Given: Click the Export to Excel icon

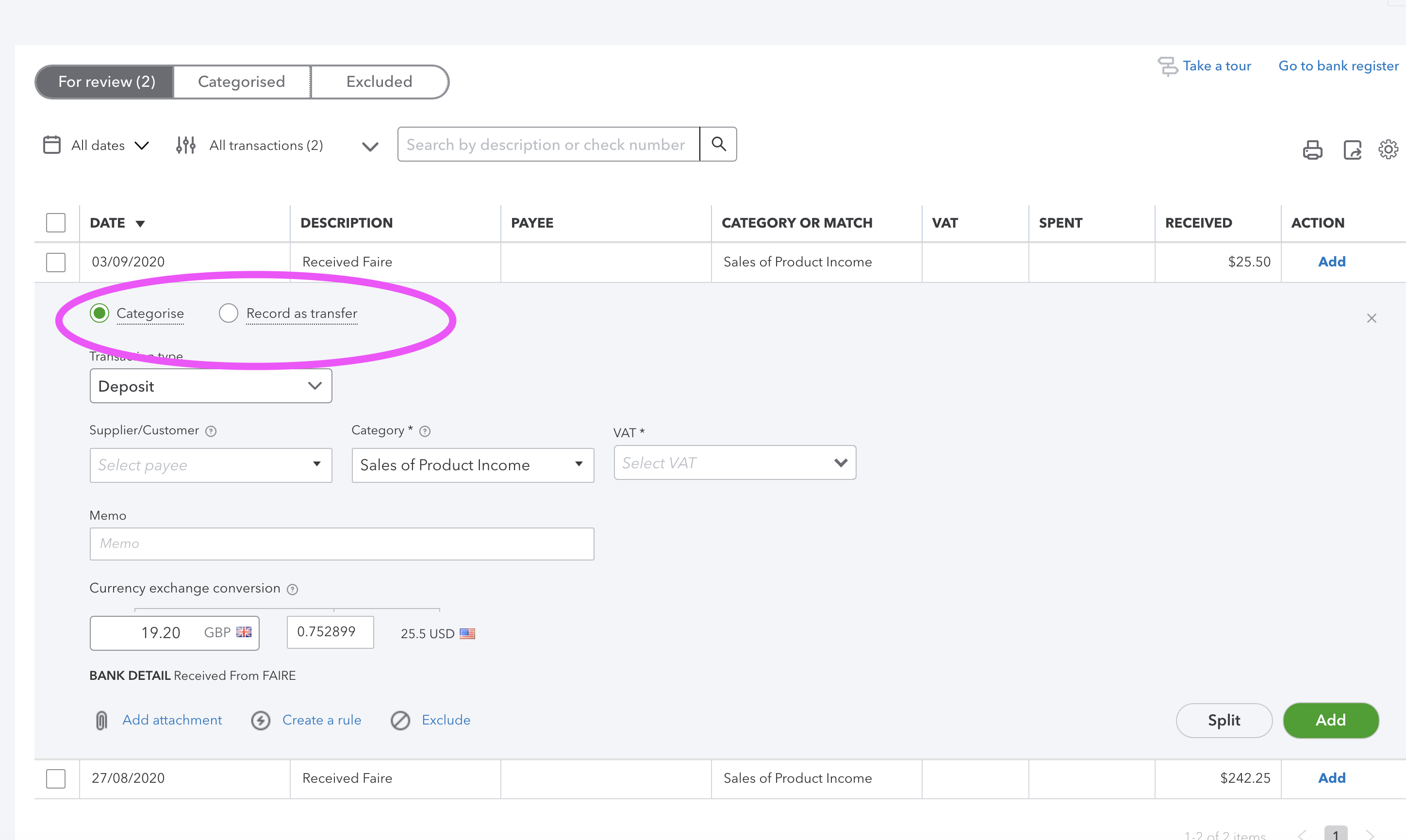Looking at the screenshot, I should 1352,149.
